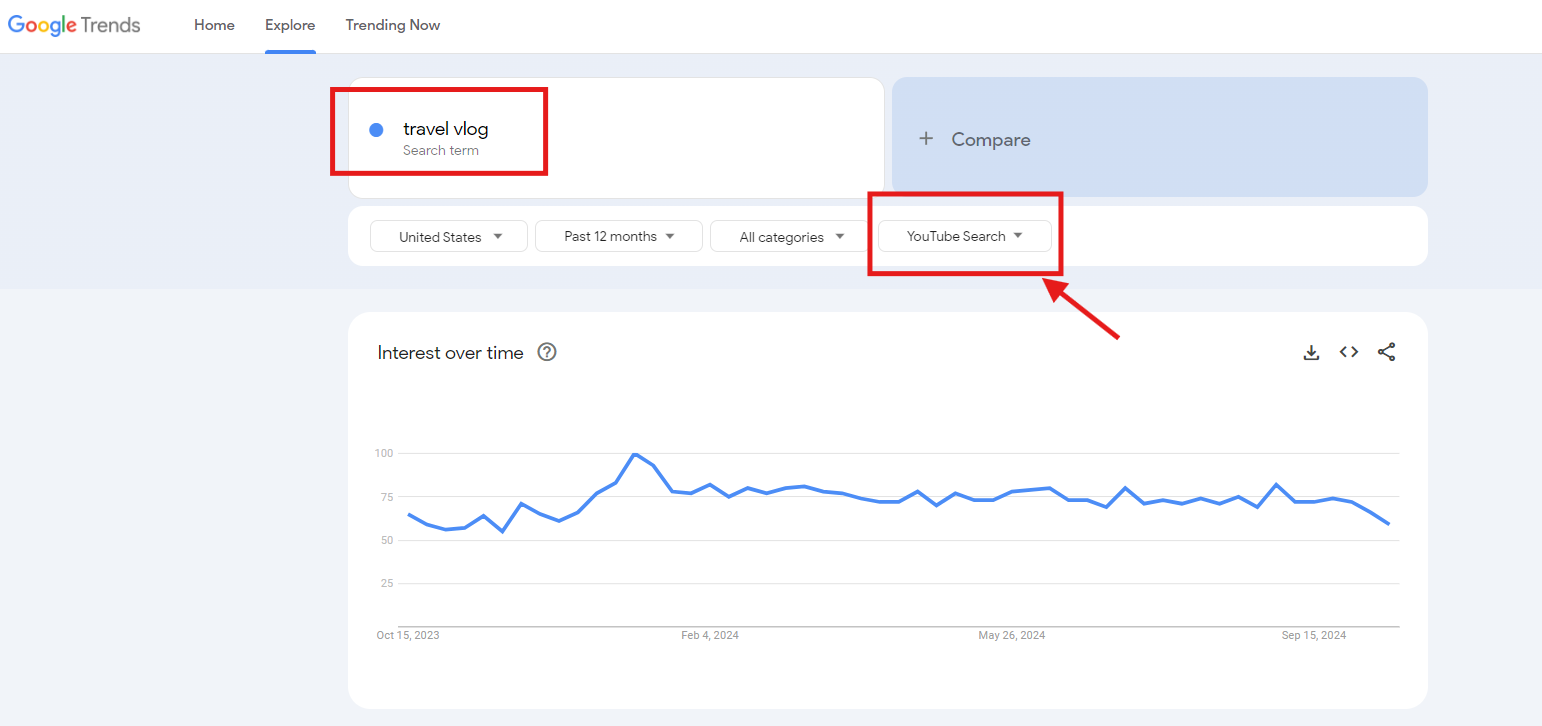Viewport: 1542px width, 726px height.
Task: Open help icon for Interest over time
Action: (547, 352)
